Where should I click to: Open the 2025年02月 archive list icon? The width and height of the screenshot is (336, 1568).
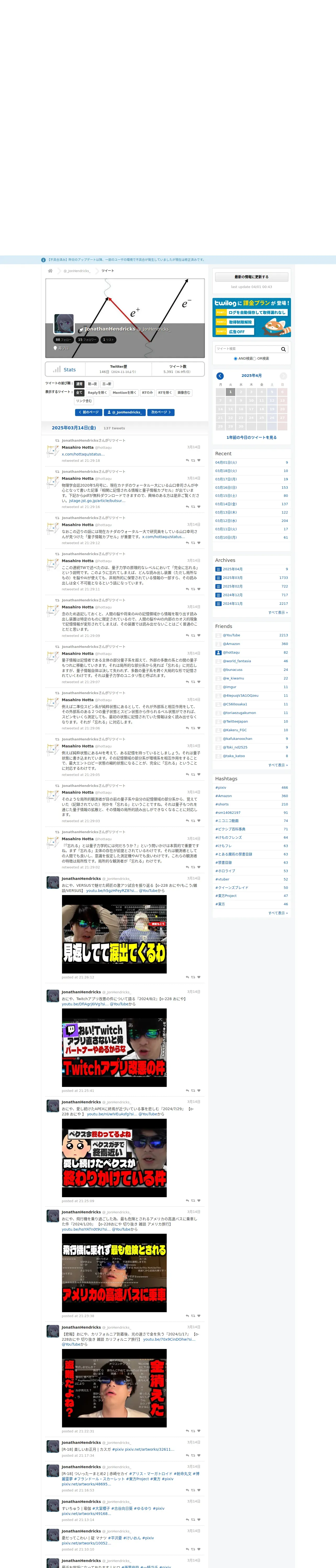[218, 586]
